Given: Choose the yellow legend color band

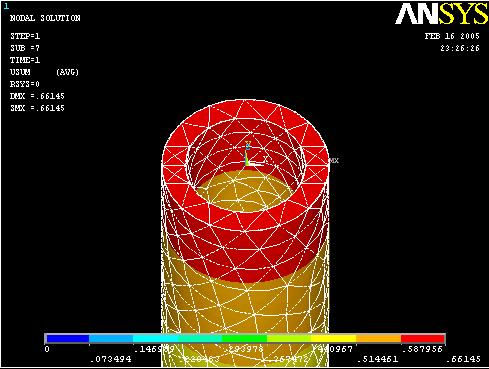Looking at the screenshot, I should click(334, 339).
